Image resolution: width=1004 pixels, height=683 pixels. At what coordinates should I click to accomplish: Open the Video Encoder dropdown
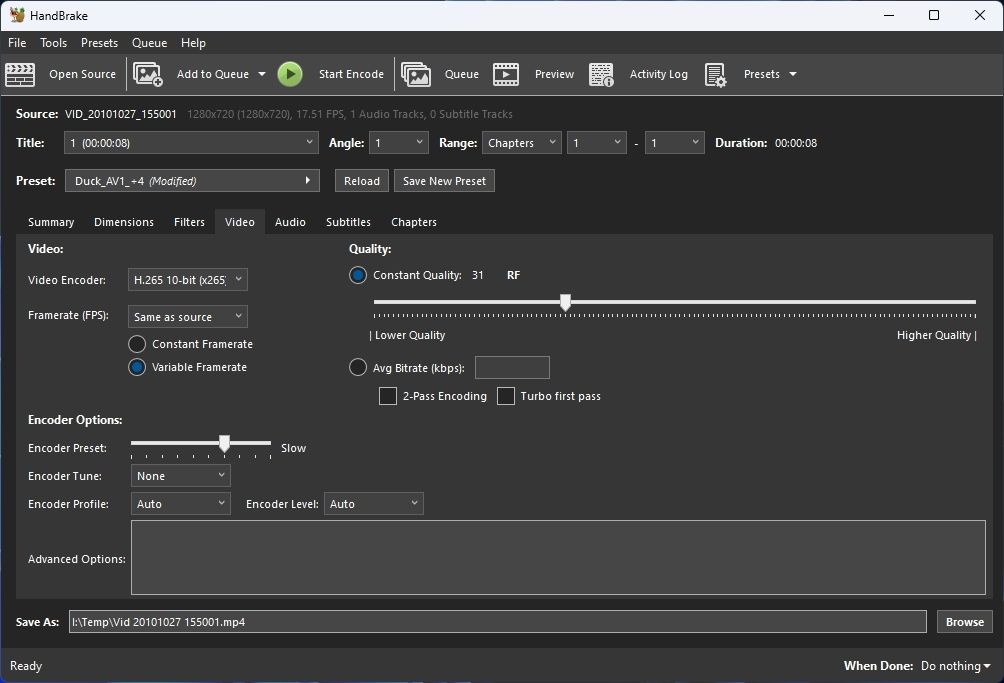click(187, 280)
